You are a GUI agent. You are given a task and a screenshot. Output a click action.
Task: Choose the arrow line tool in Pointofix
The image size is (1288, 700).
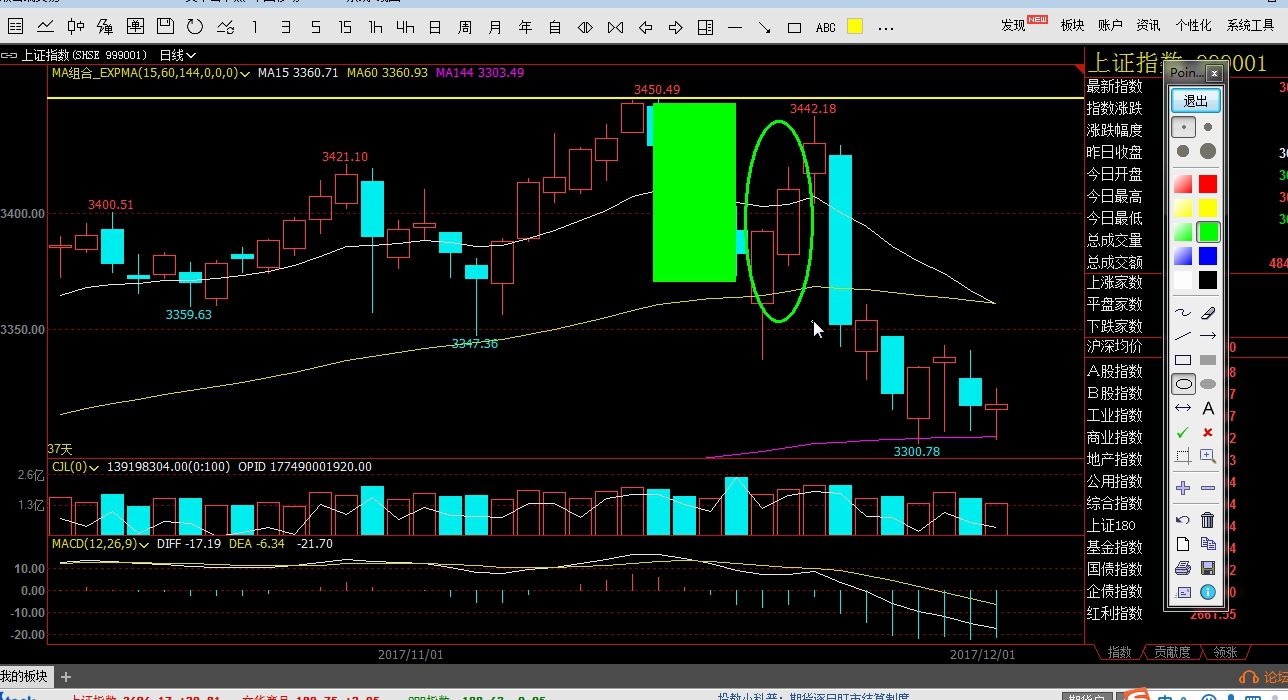point(1208,336)
